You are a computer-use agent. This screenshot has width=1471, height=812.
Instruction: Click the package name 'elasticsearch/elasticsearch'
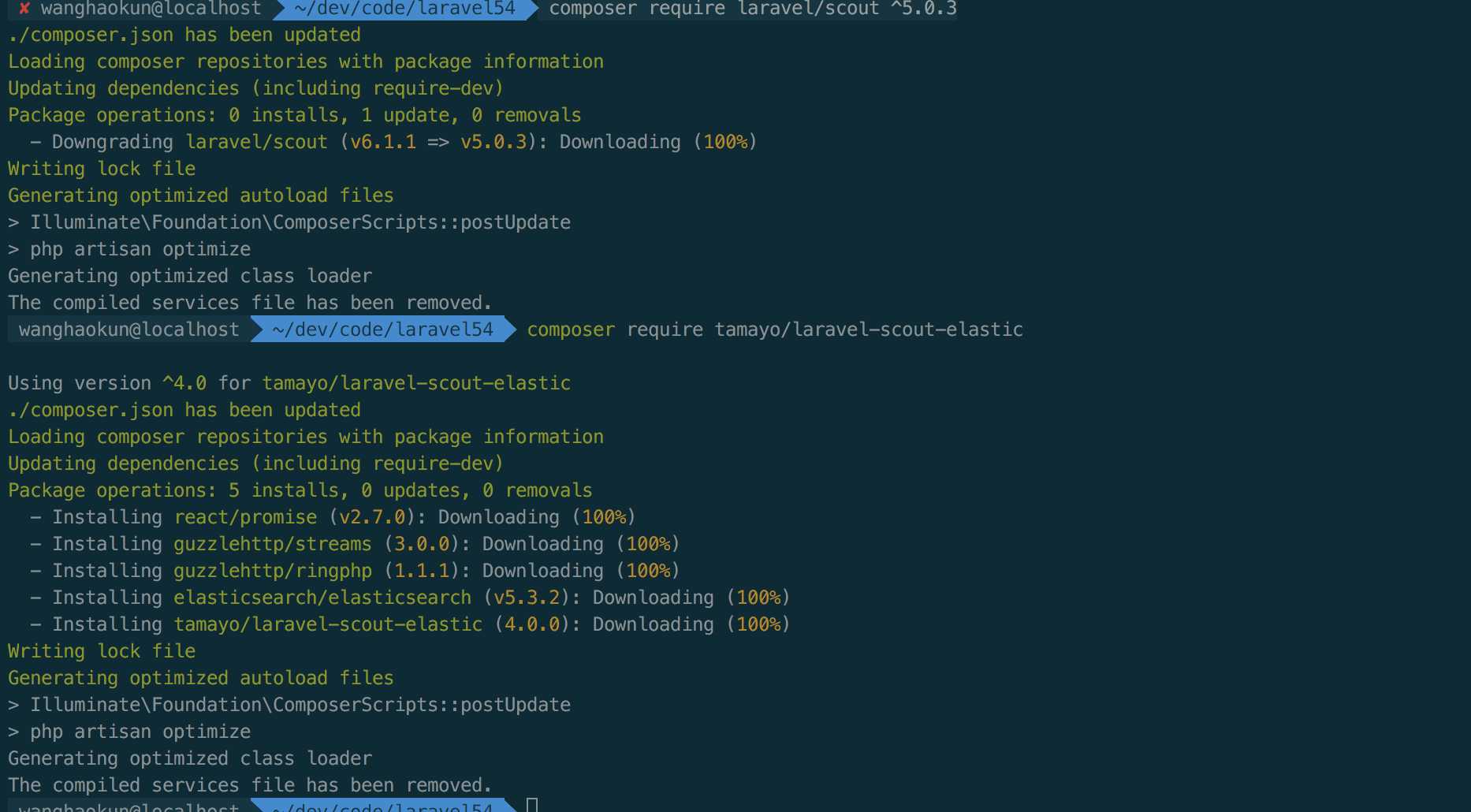click(x=322, y=598)
